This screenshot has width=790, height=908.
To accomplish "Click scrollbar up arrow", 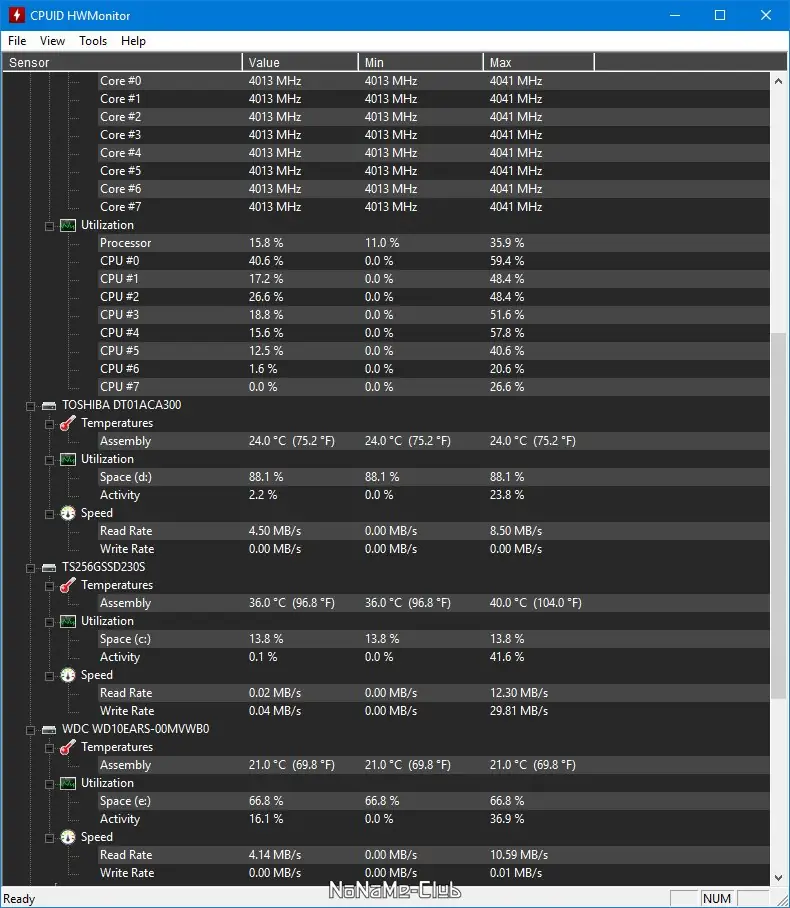I will 778,82.
